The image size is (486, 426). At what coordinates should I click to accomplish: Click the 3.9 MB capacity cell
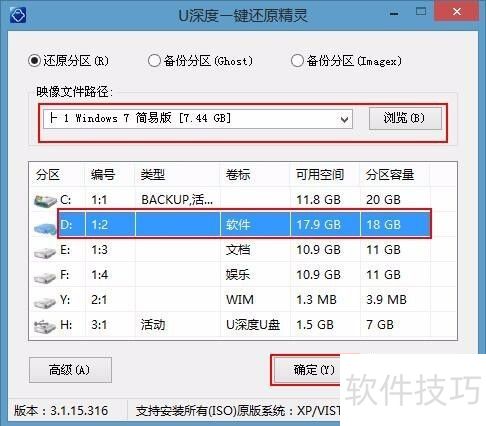pos(386,300)
